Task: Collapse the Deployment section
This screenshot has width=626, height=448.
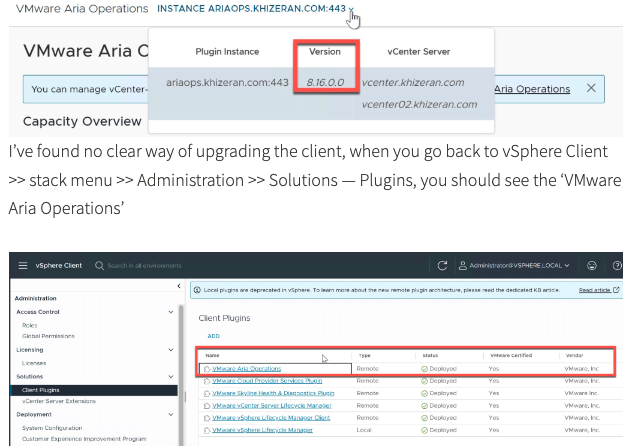Action: click(x=171, y=414)
